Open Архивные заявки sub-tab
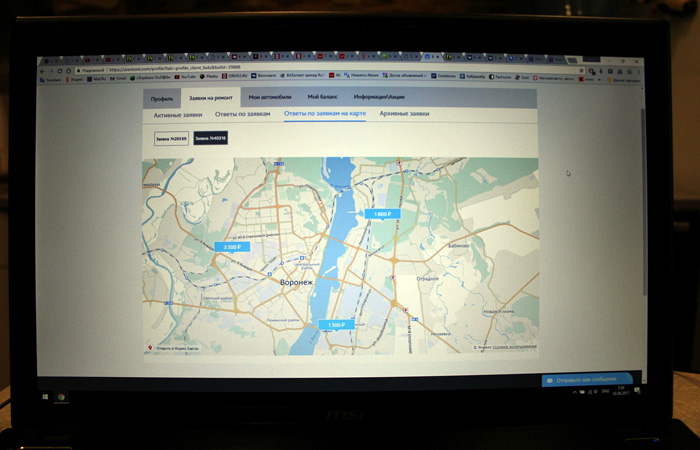 pos(404,114)
